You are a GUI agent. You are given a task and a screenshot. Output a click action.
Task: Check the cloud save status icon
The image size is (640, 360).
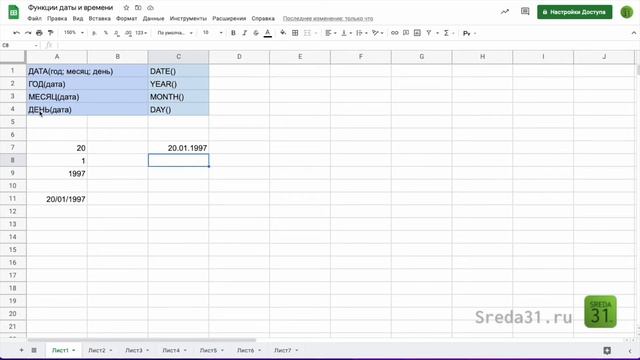point(150,8)
